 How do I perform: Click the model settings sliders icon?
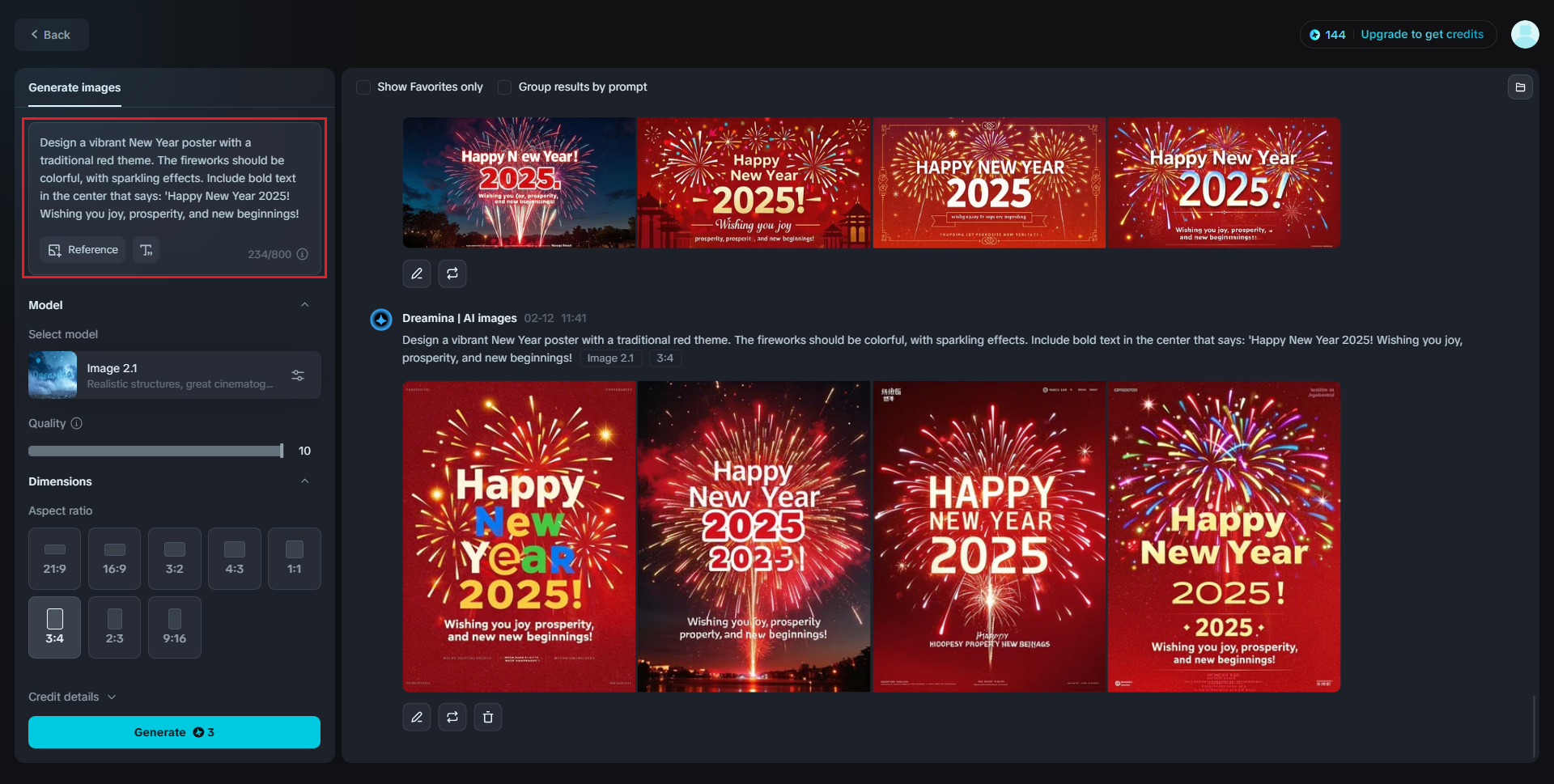[x=298, y=375]
